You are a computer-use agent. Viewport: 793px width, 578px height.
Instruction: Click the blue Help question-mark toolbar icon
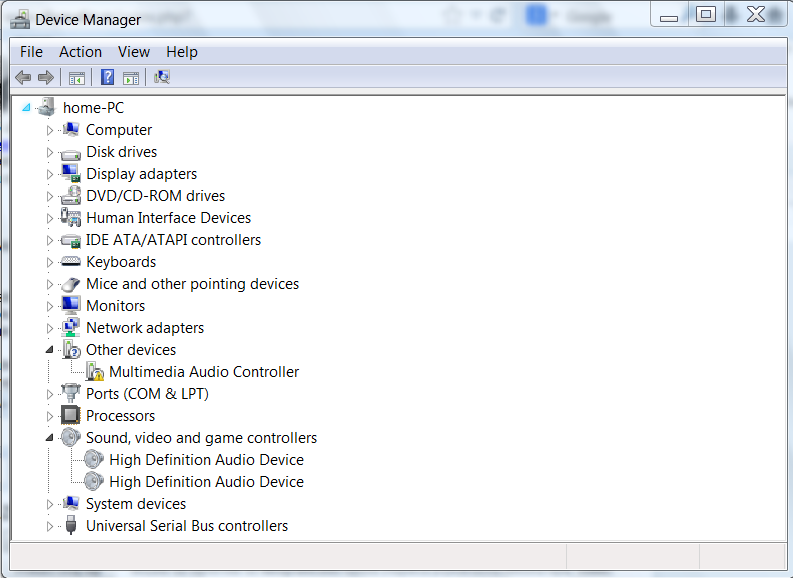pyautogui.click(x=107, y=77)
